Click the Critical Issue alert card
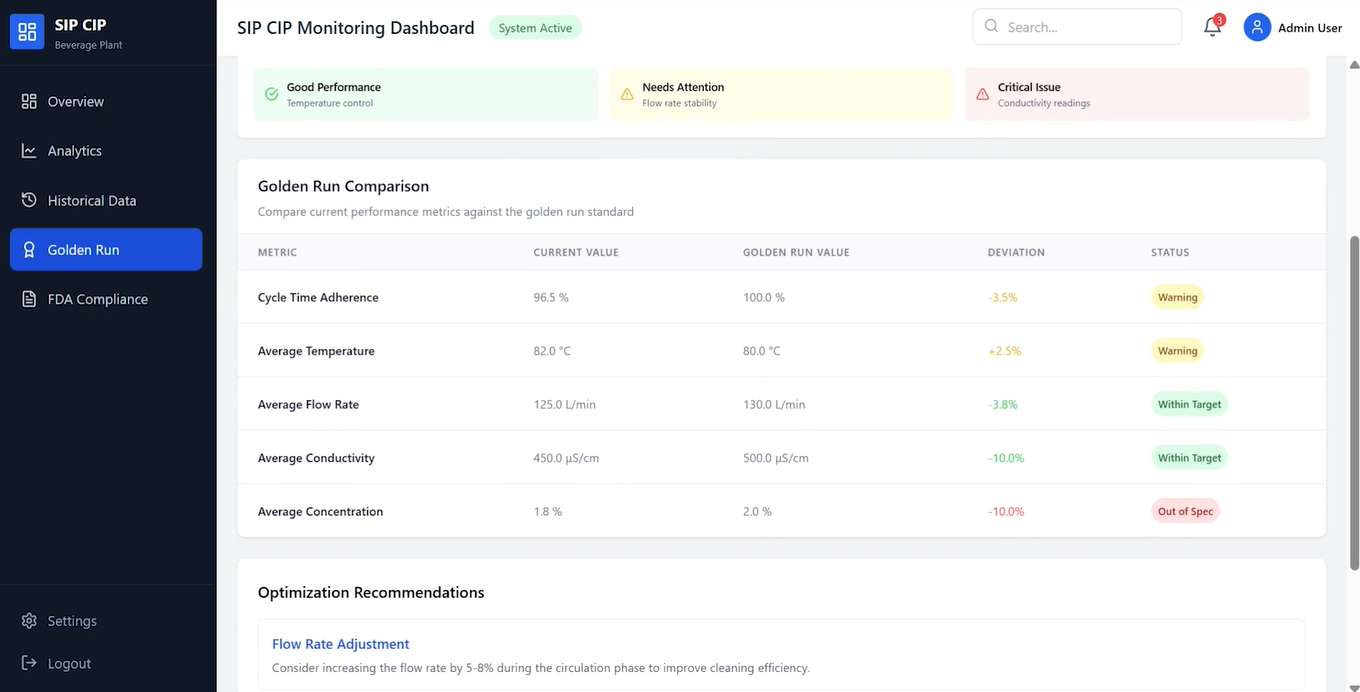The image size is (1360, 692). (1136, 94)
